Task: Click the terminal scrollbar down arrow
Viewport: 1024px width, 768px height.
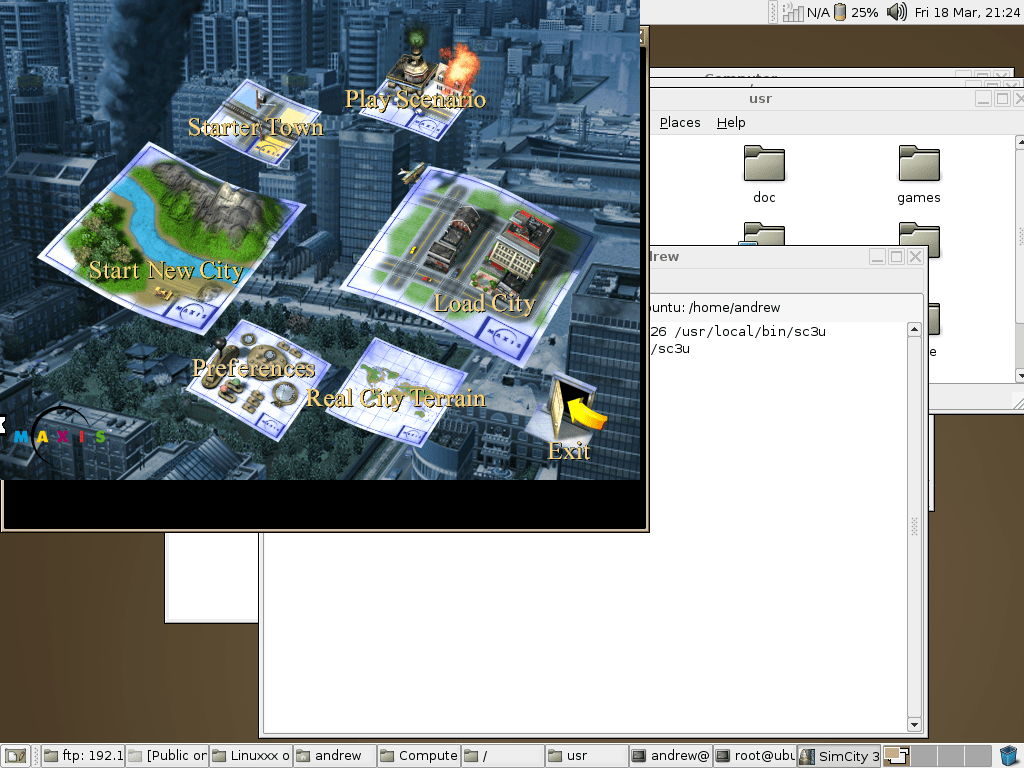Action: coord(913,724)
